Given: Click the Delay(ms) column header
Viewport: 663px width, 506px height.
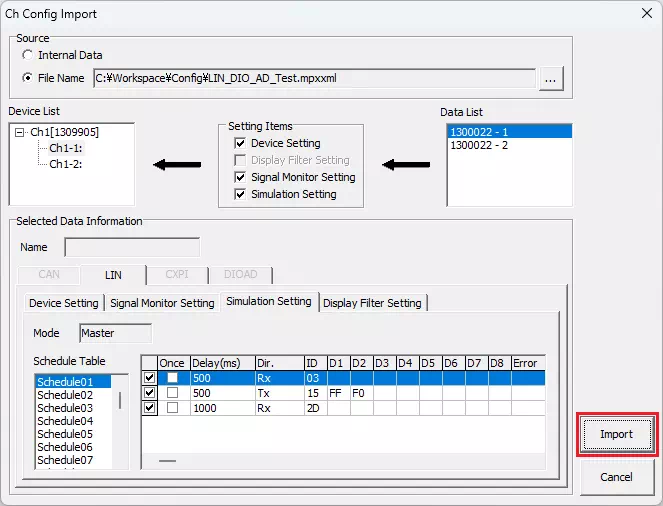Looking at the screenshot, I should (223, 363).
